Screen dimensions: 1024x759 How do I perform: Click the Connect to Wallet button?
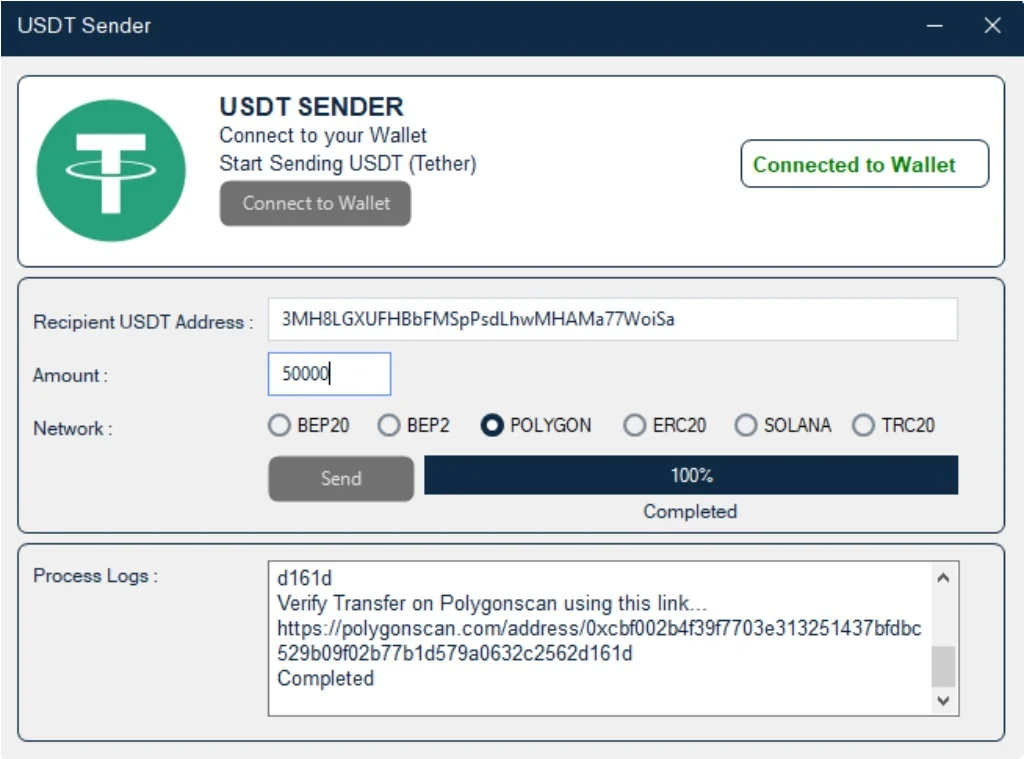[x=315, y=203]
